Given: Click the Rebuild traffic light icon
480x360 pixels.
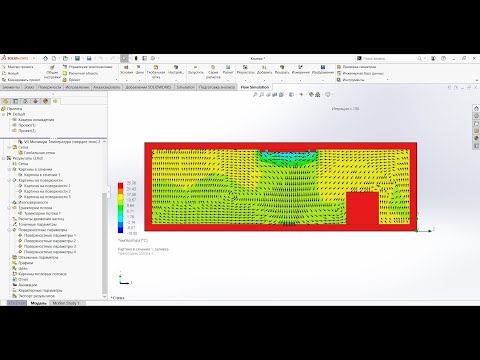Looking at the screenshot, I should (136, 58).
